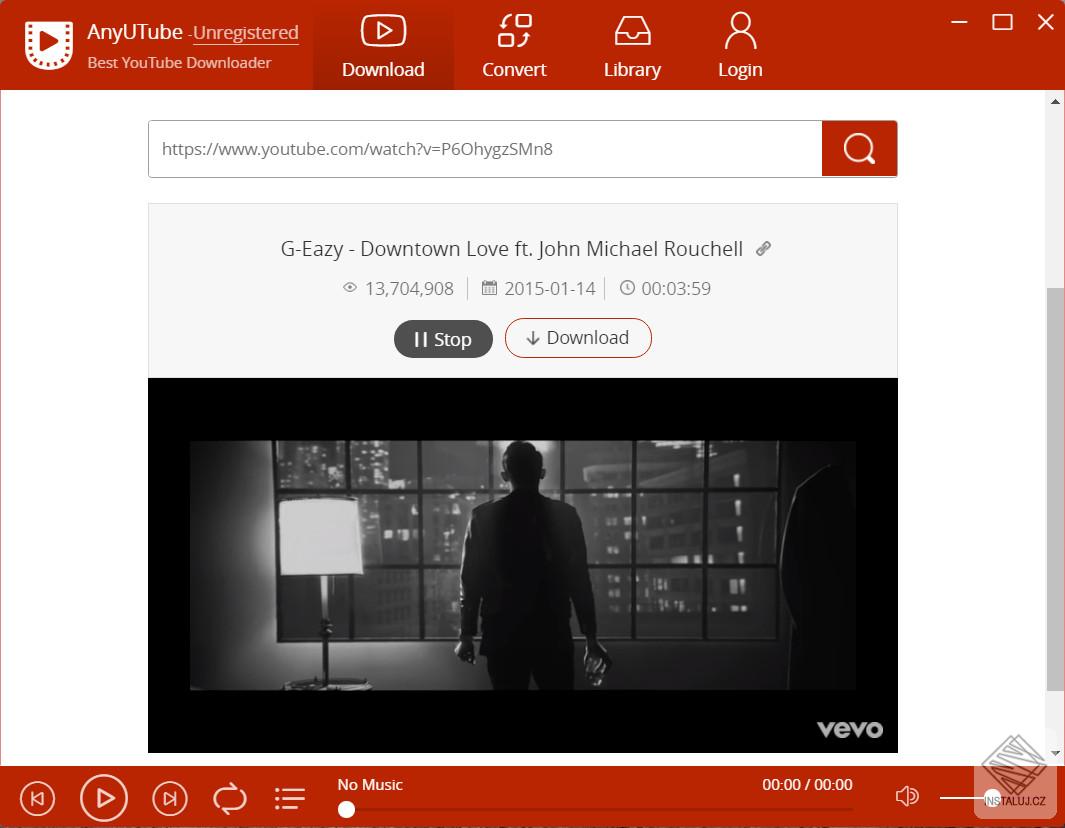Switch to the Convert tab
Screen dimensions: 1065x828
point(514,45)
